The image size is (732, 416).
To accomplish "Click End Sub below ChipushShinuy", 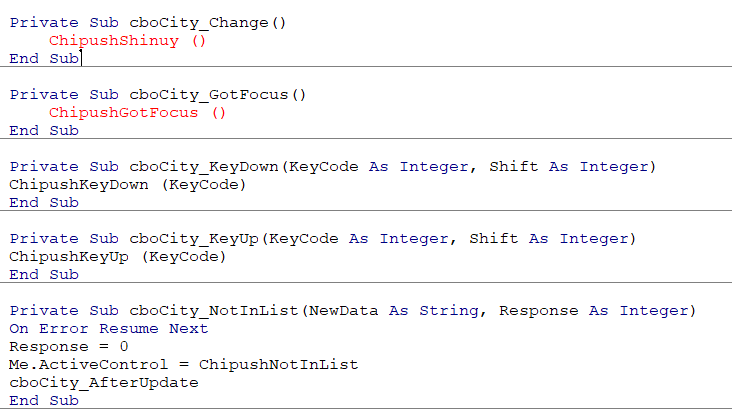I will (44, 59).
